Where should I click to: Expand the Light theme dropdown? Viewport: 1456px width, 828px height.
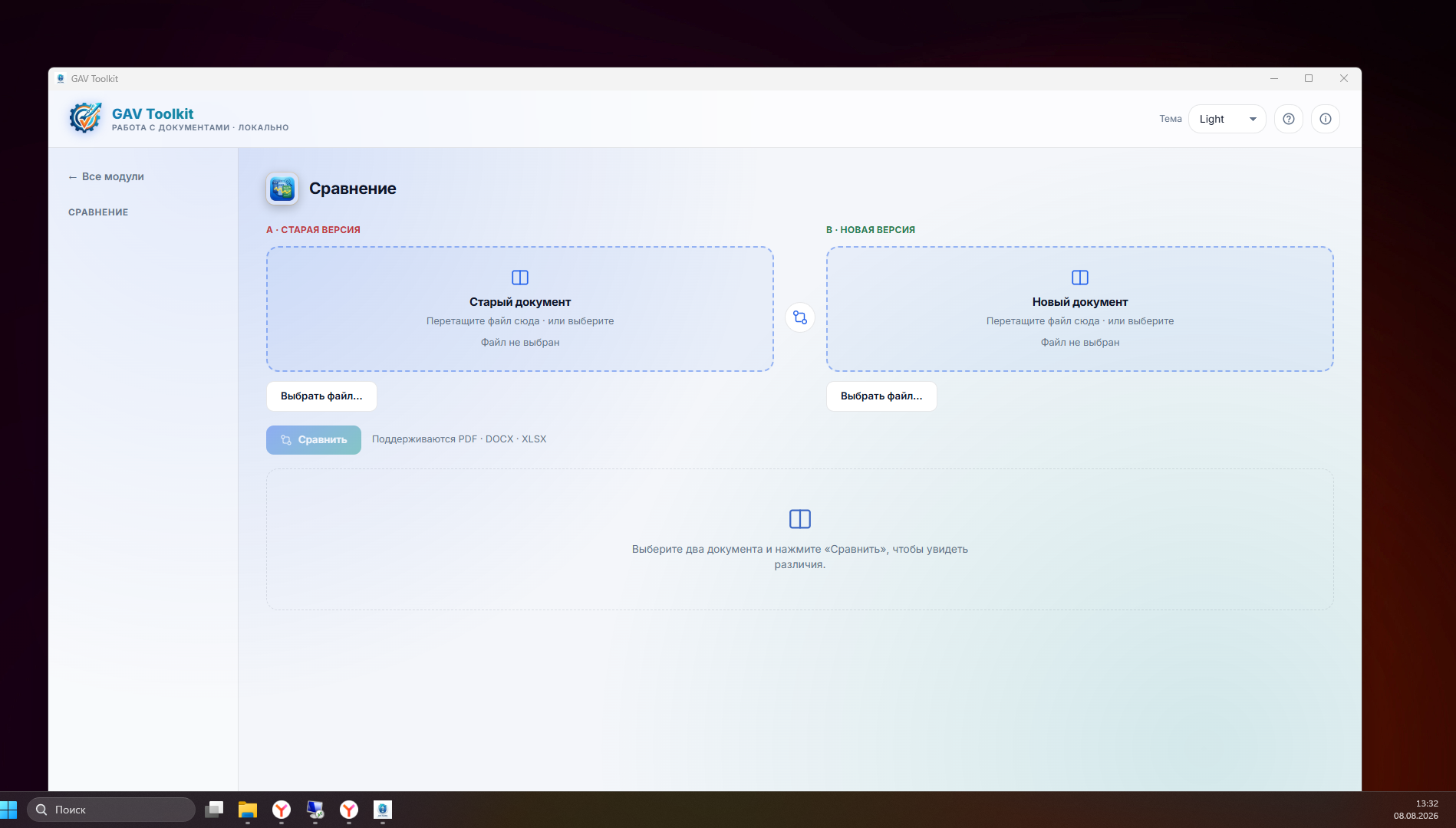coord(1227,119)
